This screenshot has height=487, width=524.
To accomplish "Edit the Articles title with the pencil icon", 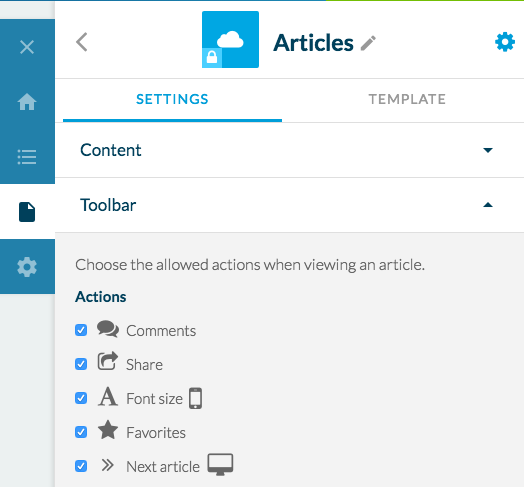I will tap(368, 43).
